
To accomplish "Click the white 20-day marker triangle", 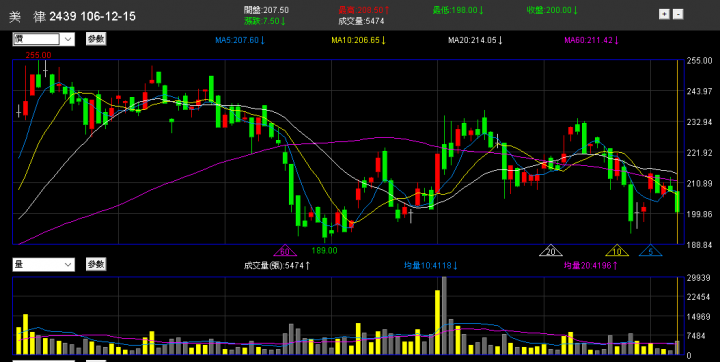I will point(551,250).
